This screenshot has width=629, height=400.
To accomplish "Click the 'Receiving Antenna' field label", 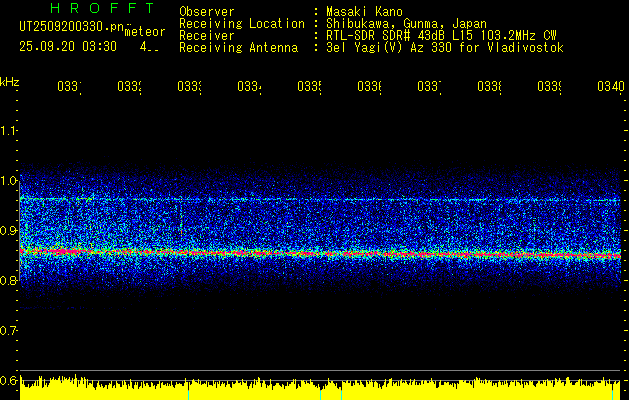I will (238, 47).
